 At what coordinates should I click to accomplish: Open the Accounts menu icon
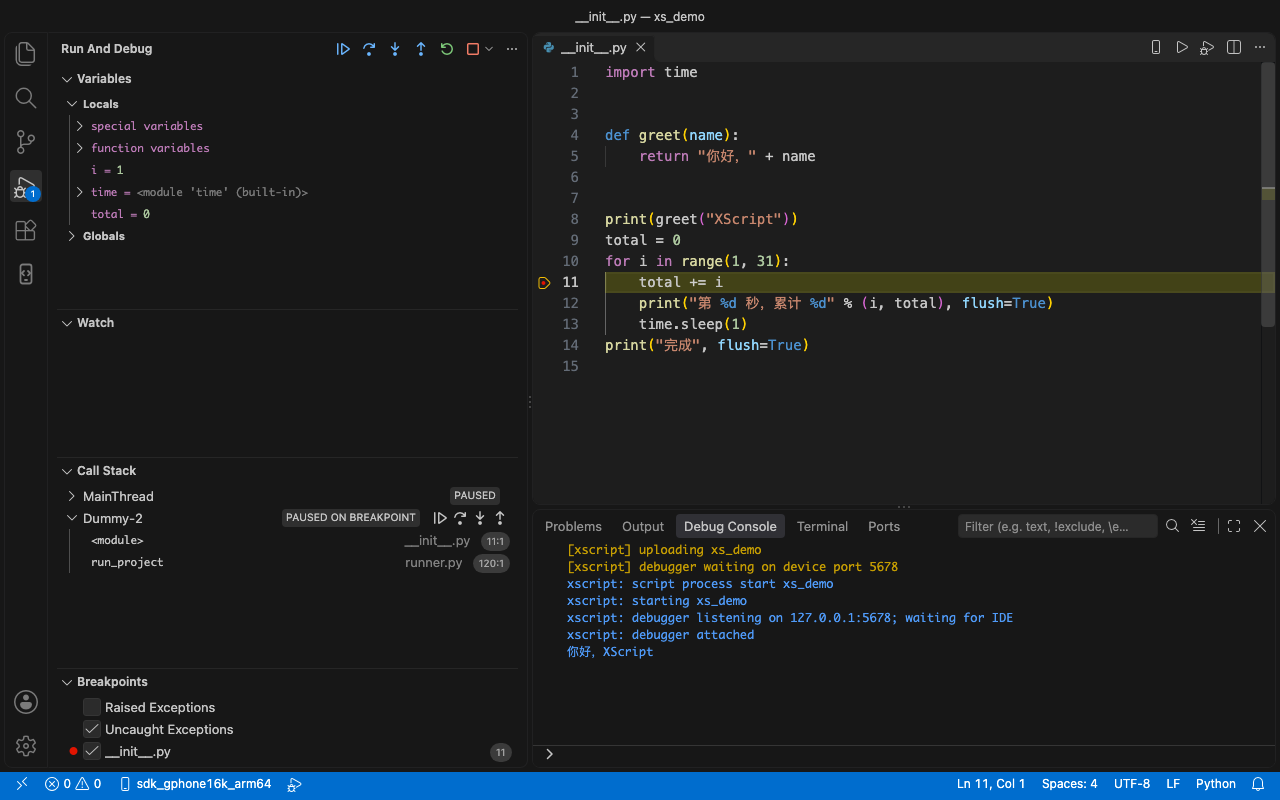tap(26, 702)
